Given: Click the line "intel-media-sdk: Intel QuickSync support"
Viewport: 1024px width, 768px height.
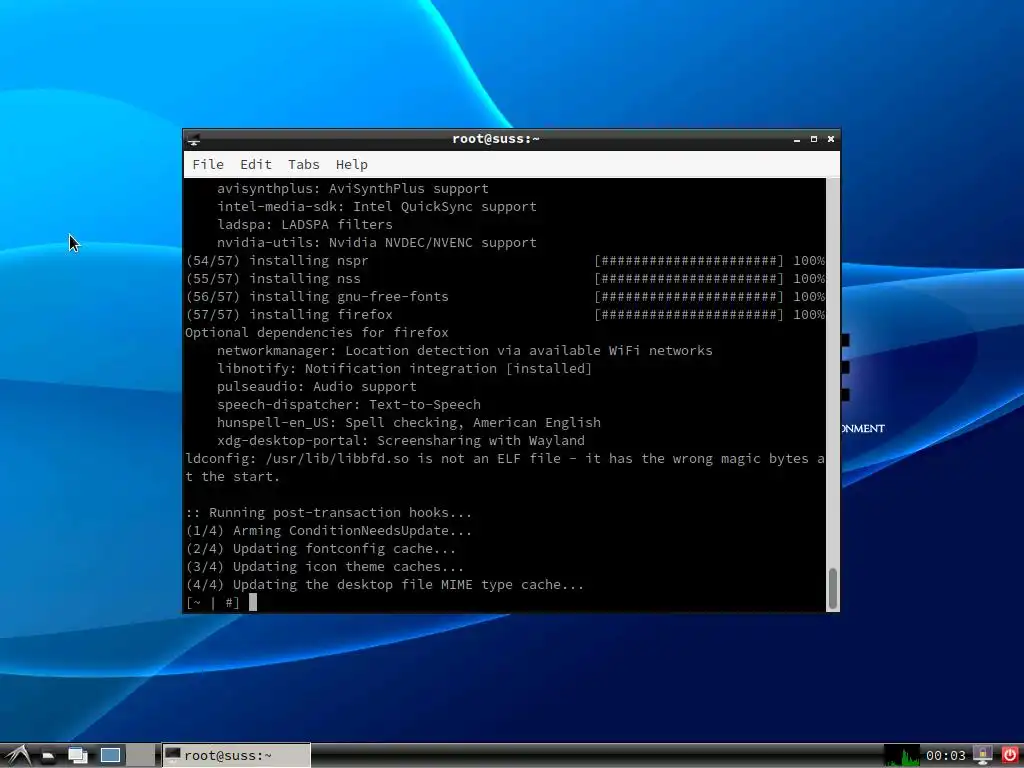Looking at the screenshot, I should [377, 206].
